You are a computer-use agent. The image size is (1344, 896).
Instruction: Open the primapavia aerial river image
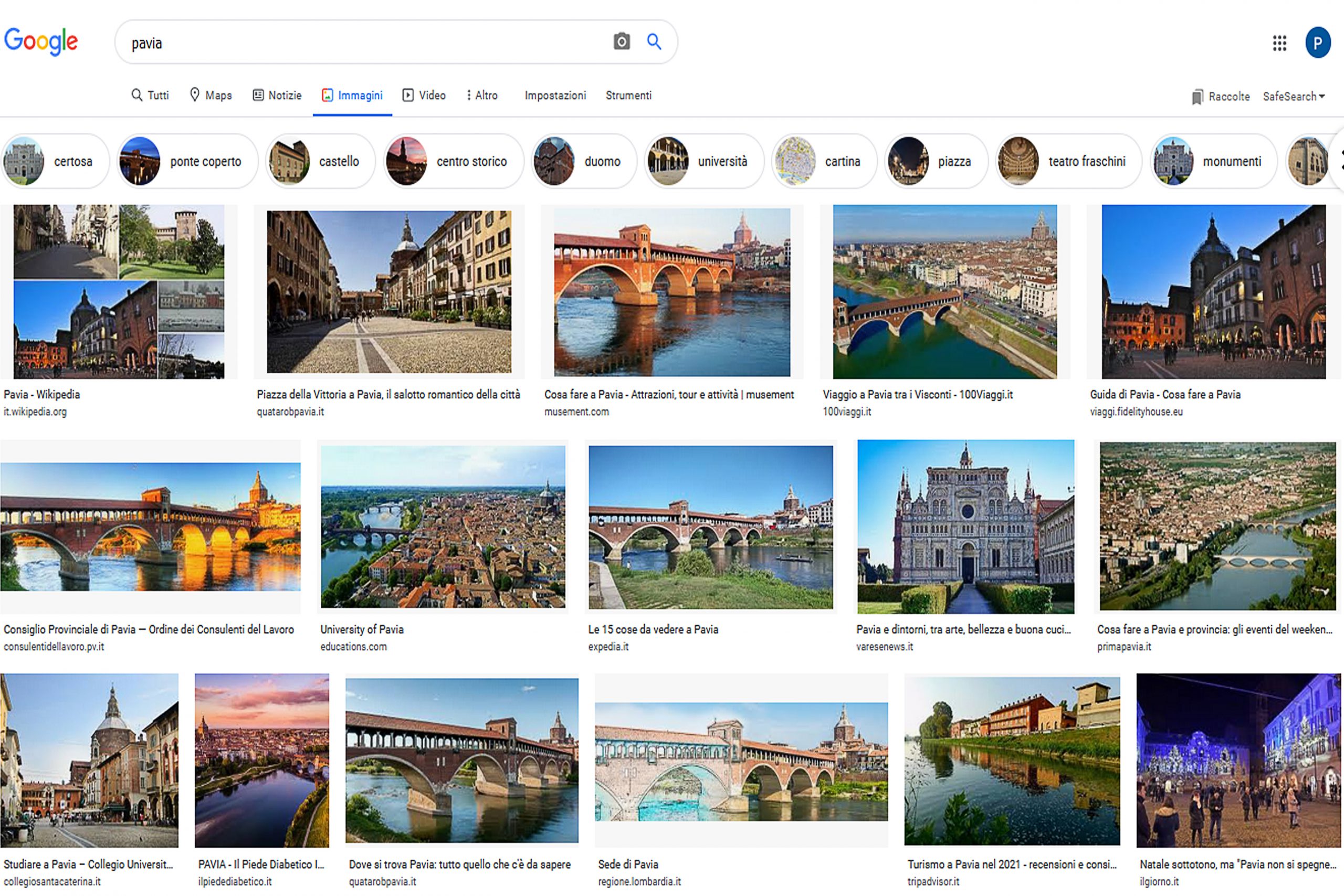[x=1217, y=526]
